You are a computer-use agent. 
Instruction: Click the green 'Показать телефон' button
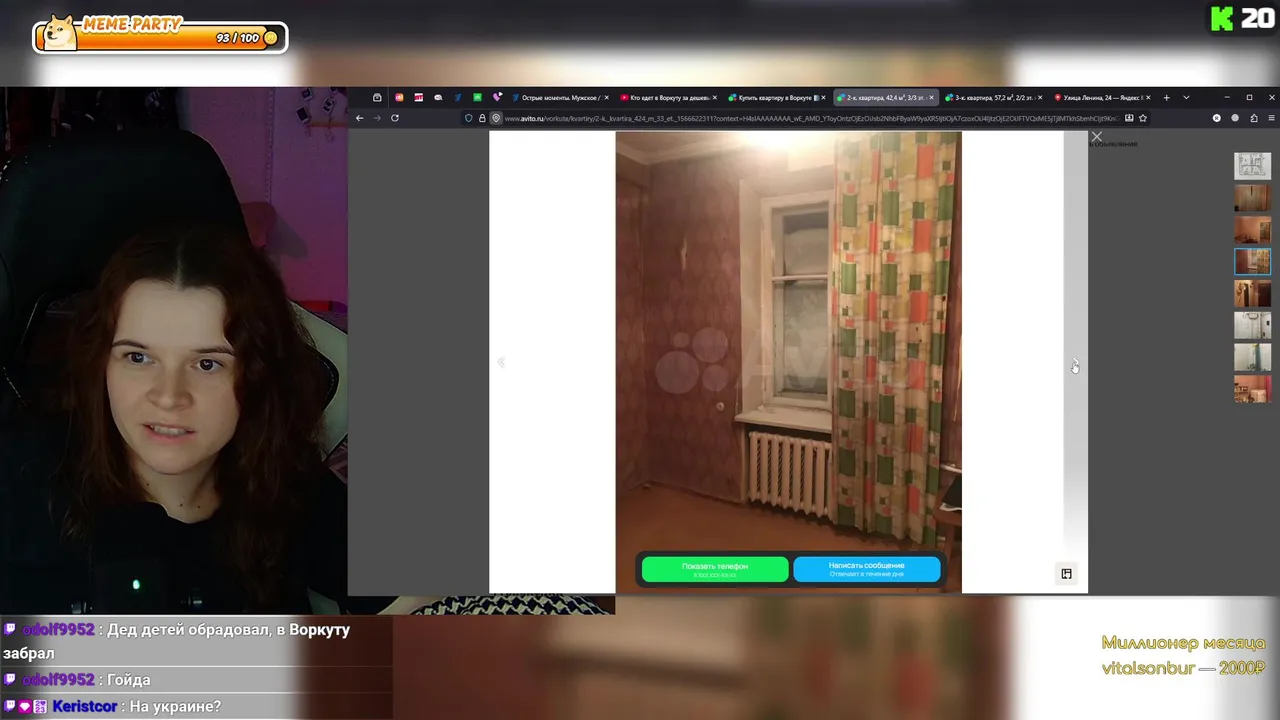tap(715, 569)
